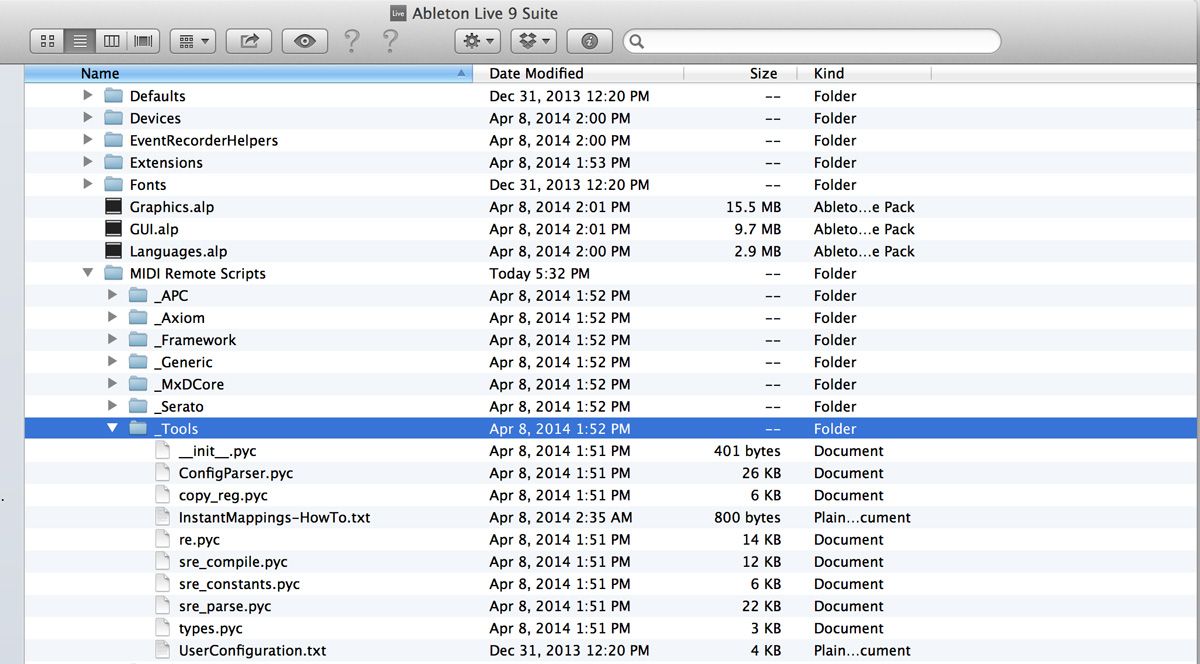1200x664 pixels.
Task: Click the InstantMappings-HowTo.txt file icon
Action: point(163,517)
